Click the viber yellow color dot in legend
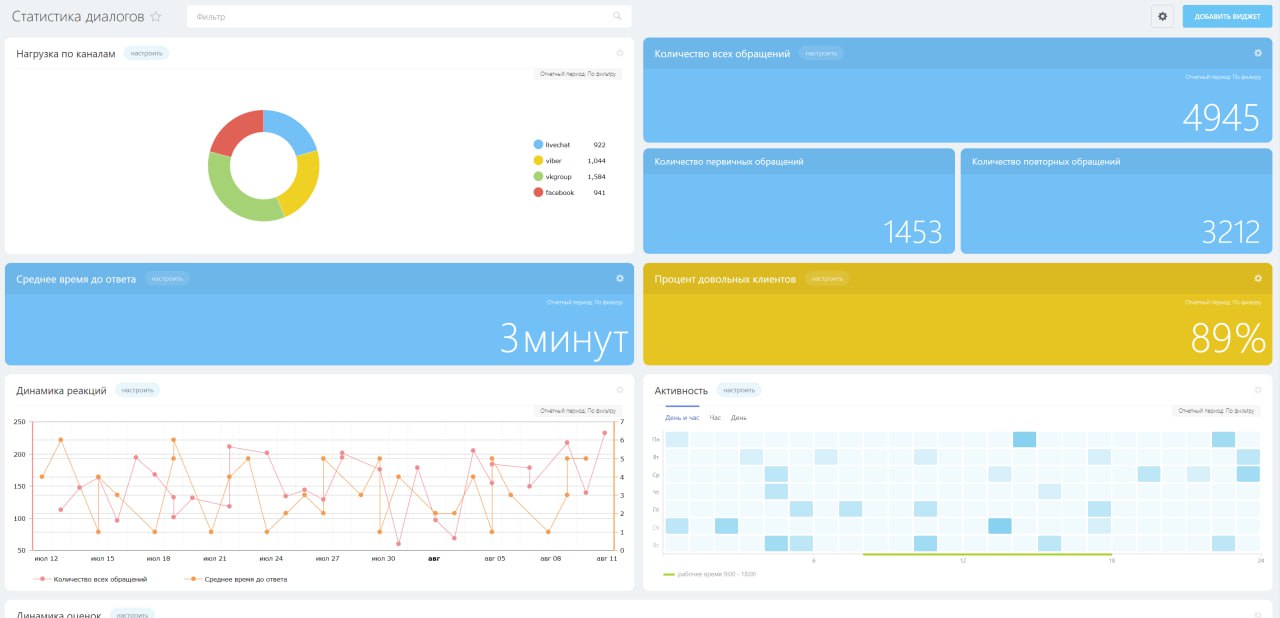 click(x=538, y=161)
